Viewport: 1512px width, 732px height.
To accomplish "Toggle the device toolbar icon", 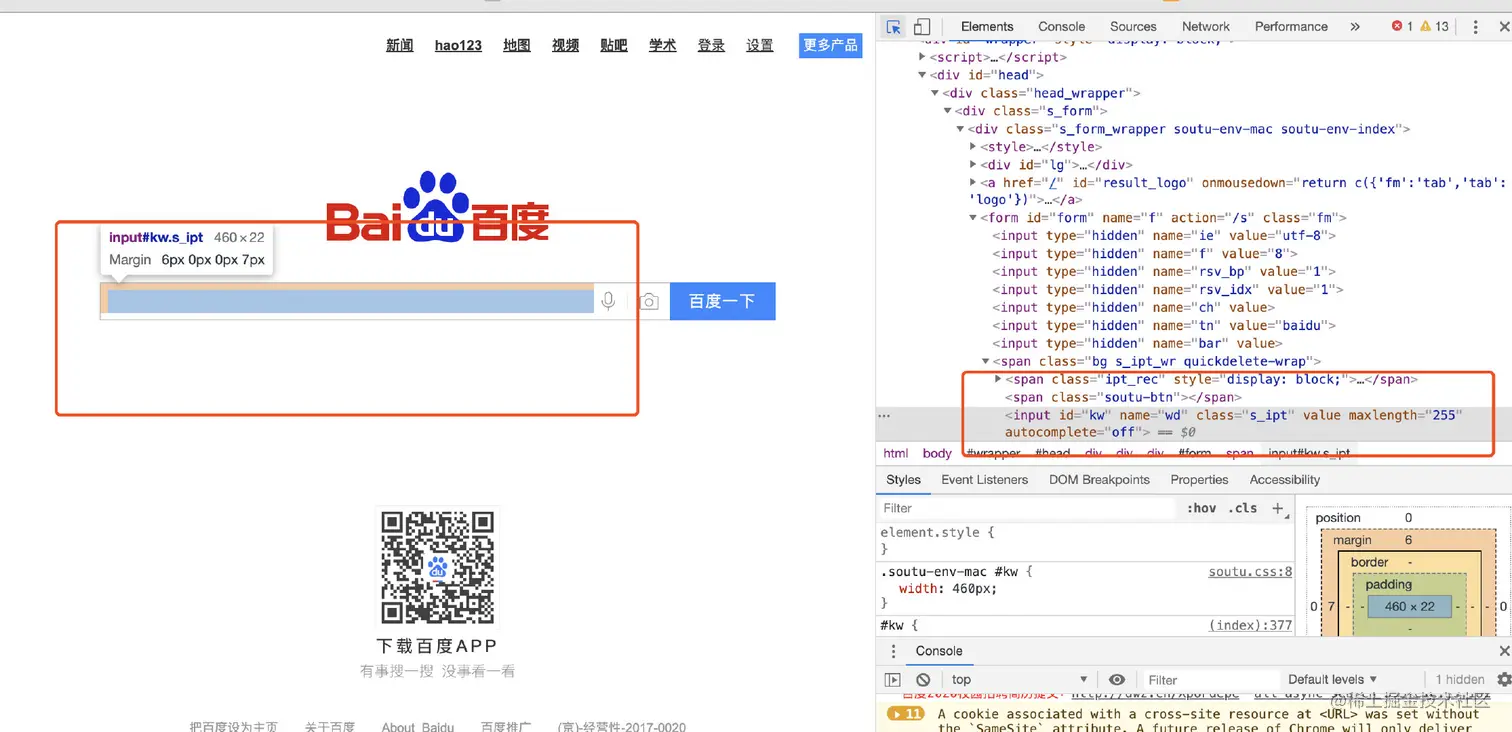I will pos(922,27).
